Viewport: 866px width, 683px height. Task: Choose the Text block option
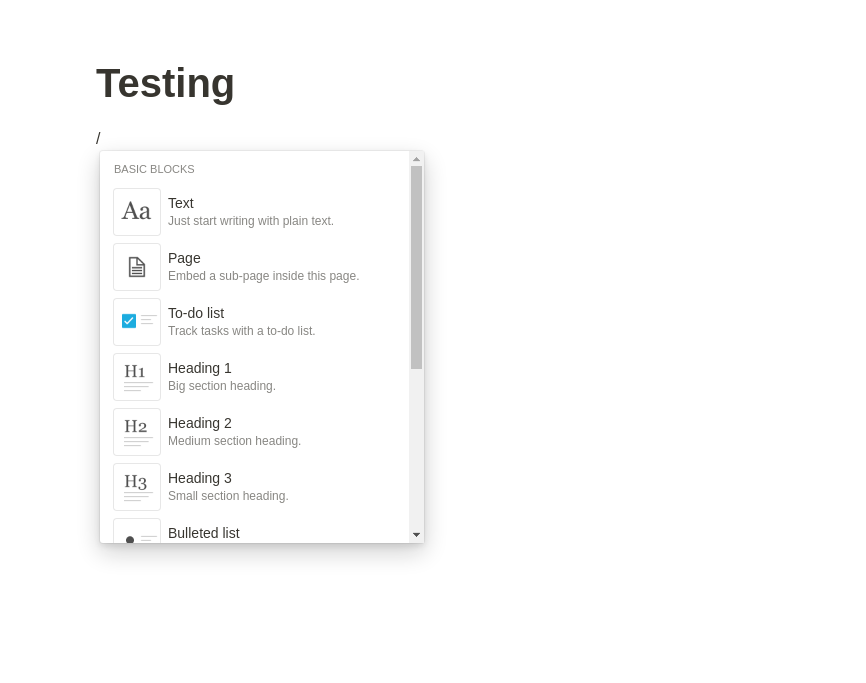pyautogui.click(x=250, y=211)
